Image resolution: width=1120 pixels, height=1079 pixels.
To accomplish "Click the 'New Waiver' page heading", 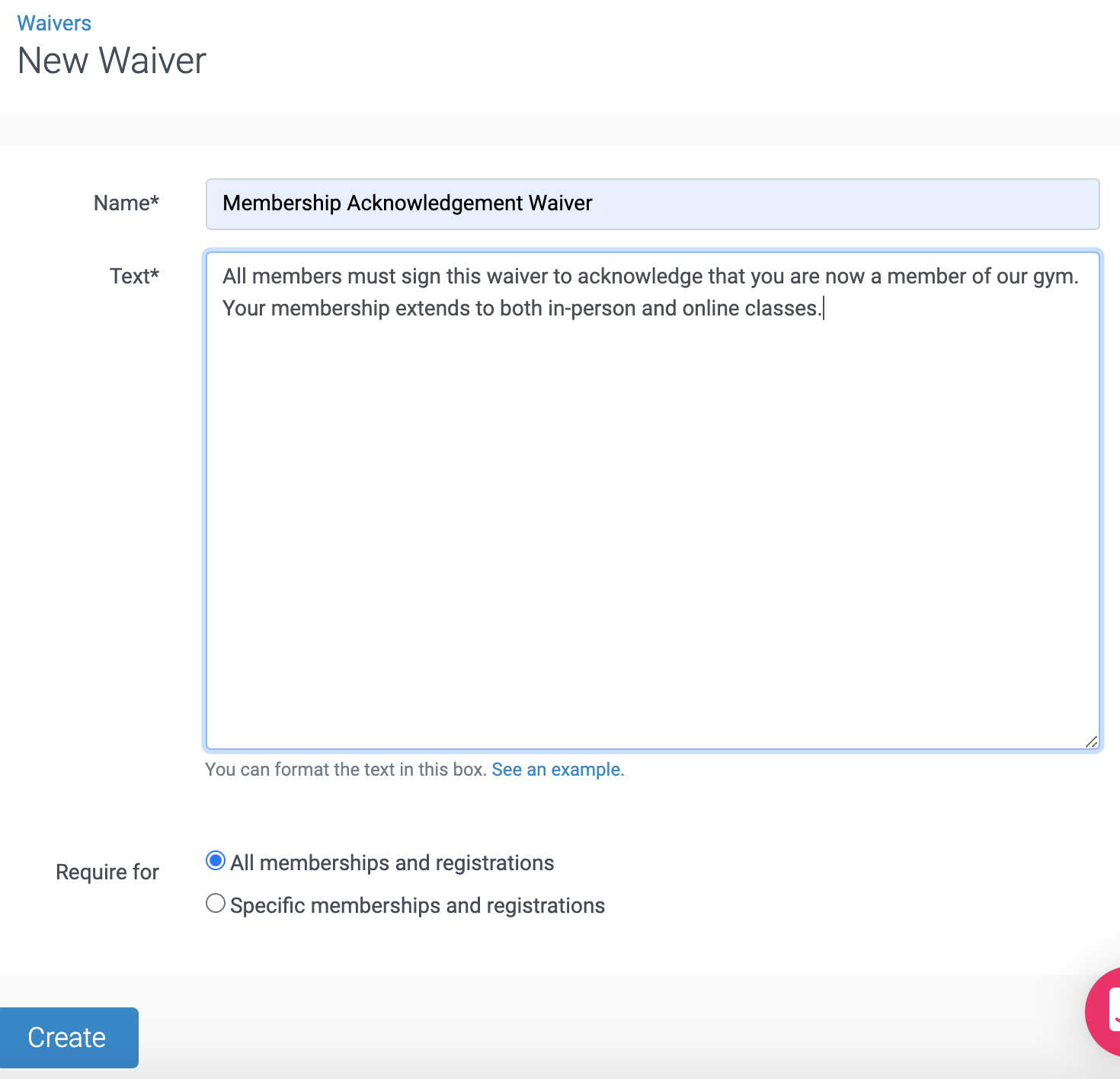I will point(111,60).
